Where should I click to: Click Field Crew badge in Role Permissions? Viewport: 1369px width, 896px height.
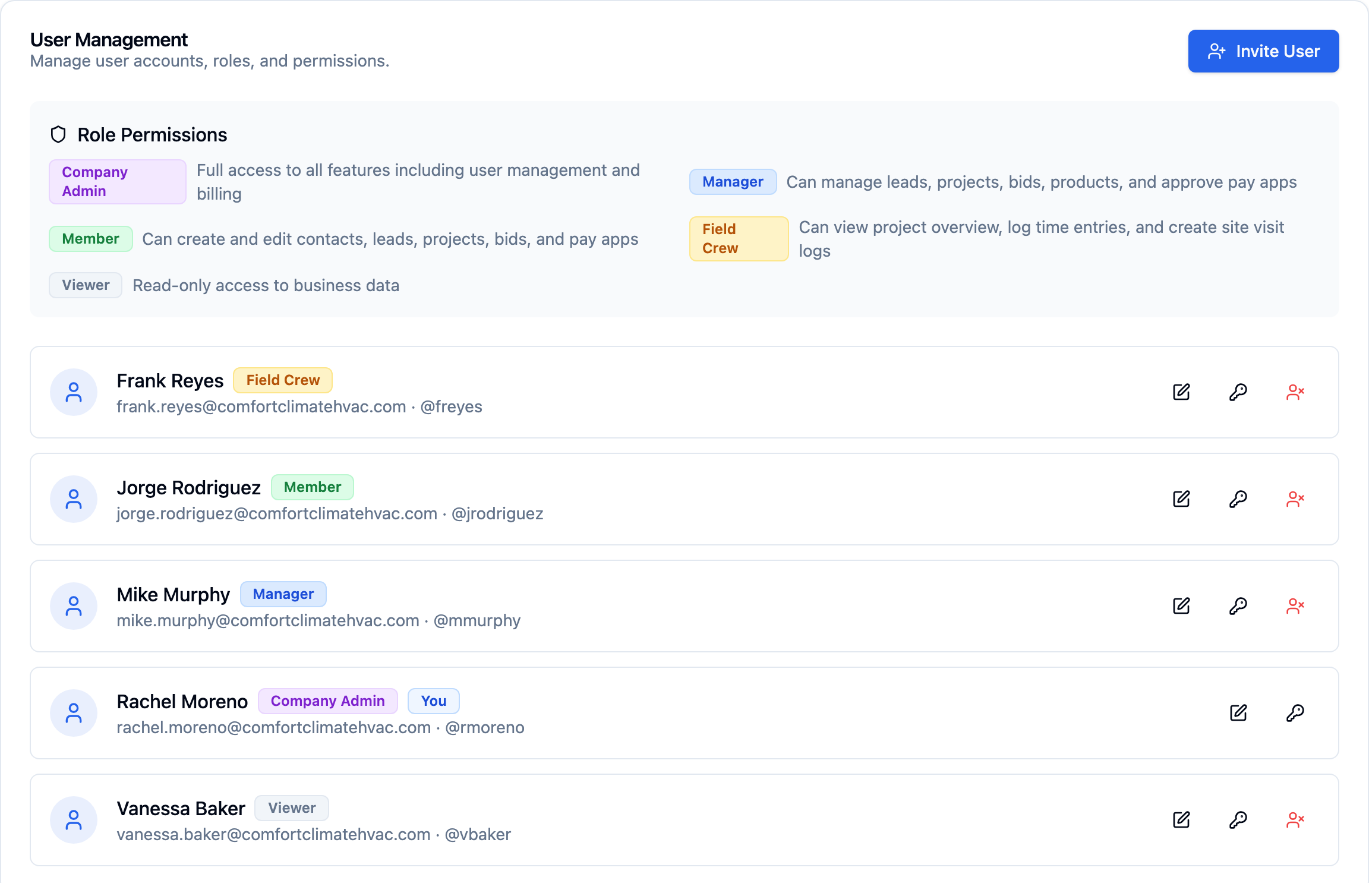click(739, 239)
